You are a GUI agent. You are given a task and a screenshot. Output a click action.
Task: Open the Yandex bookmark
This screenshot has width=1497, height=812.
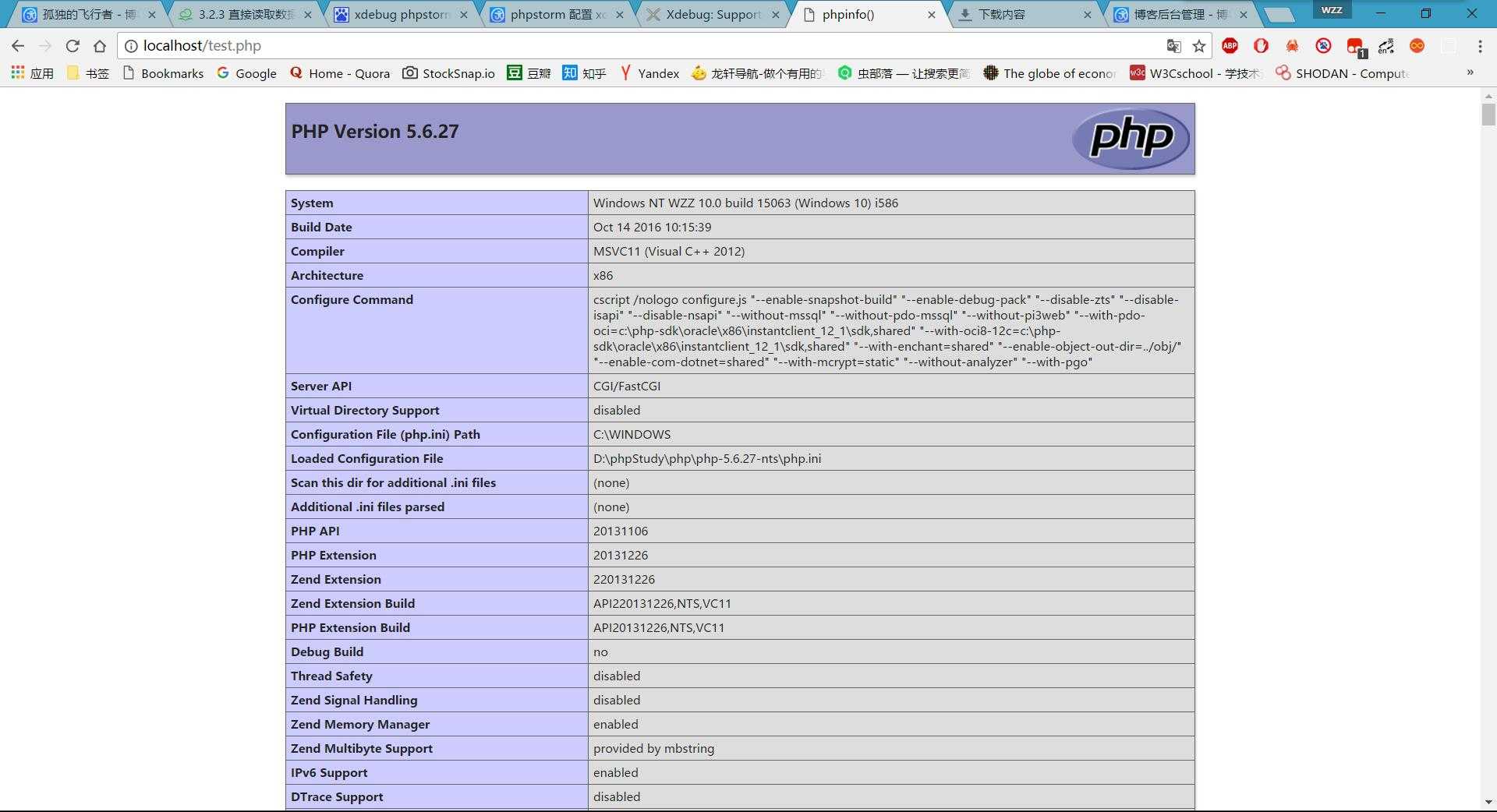tap(649, 73)
